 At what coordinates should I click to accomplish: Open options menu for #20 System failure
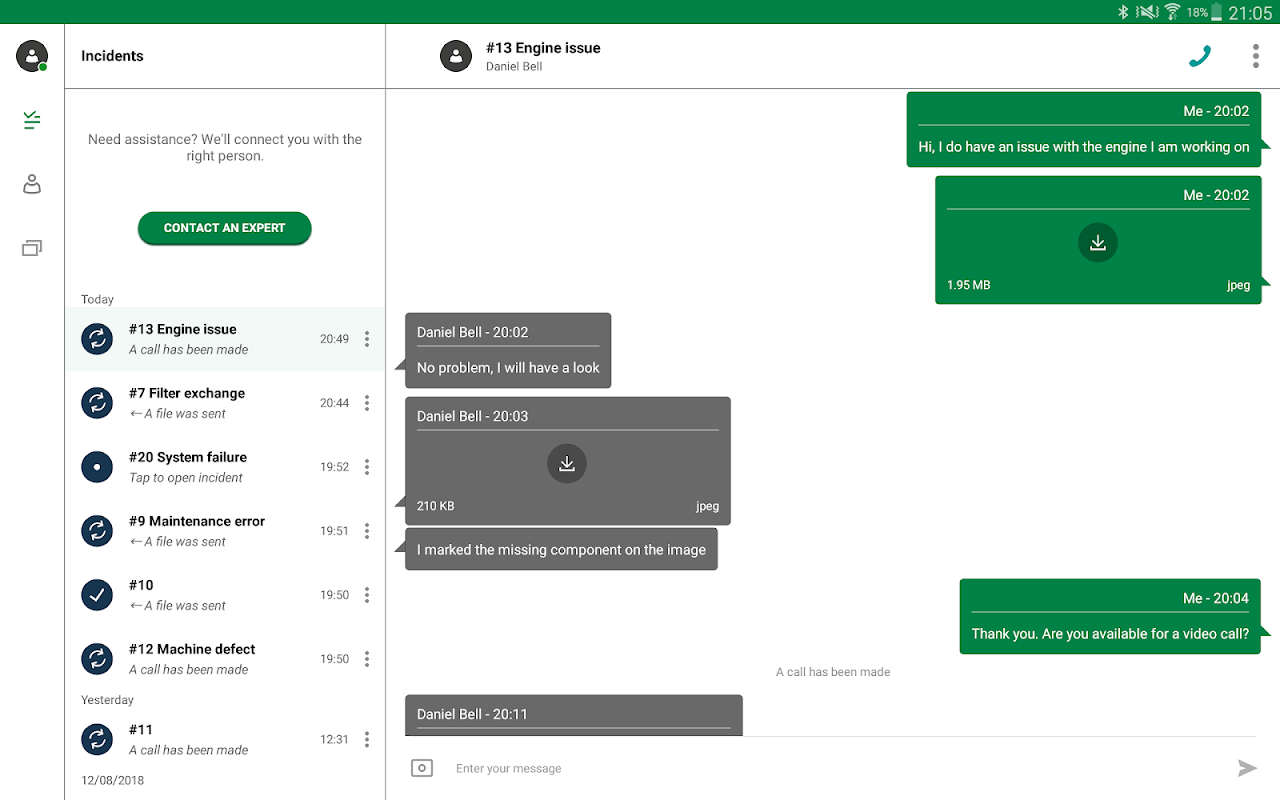click(367, 467)
